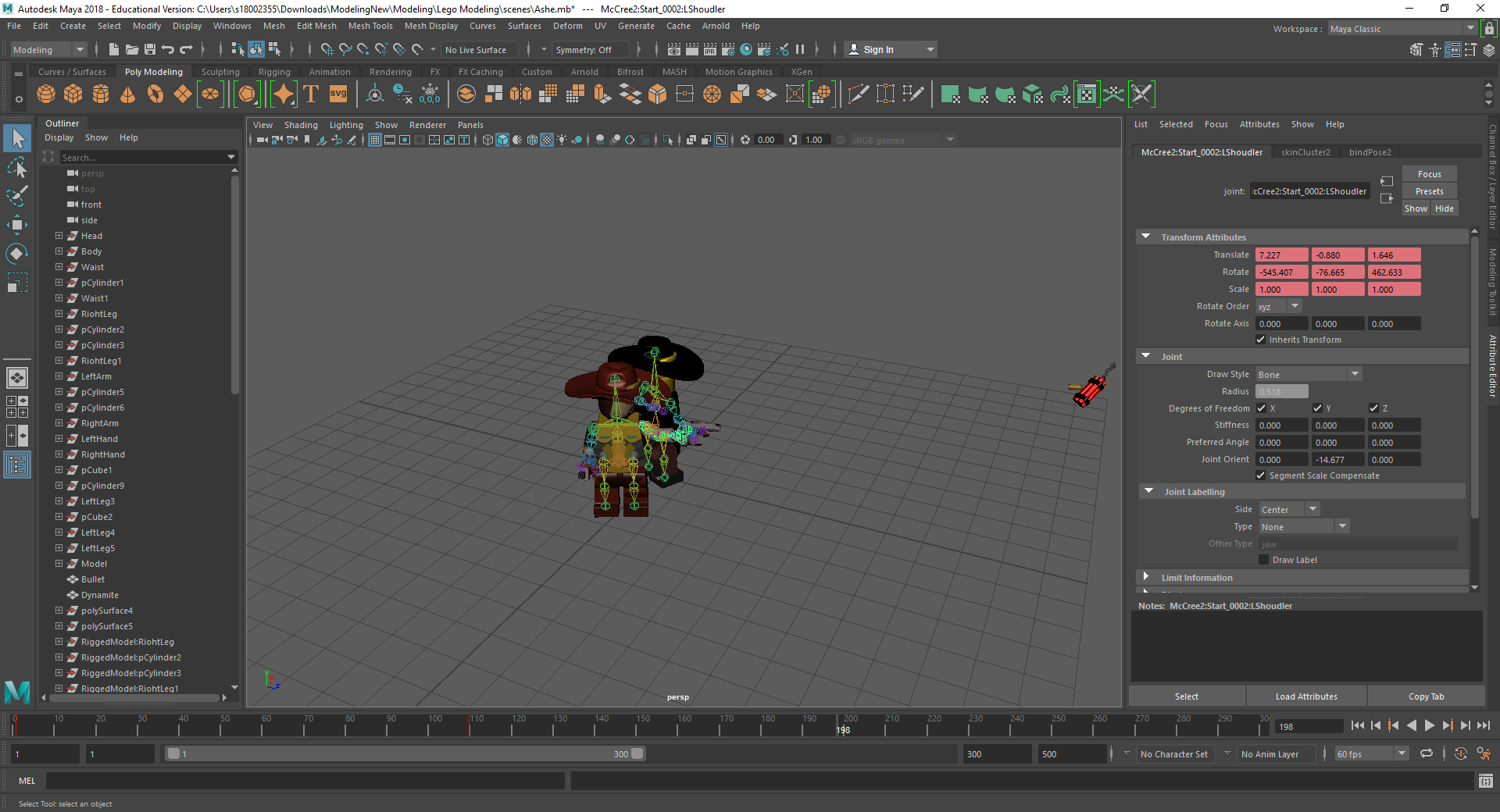The height and width of the screenshot is (812, 1500).
Task: Activate the Lasso Select tool
Action: point(16,168)
